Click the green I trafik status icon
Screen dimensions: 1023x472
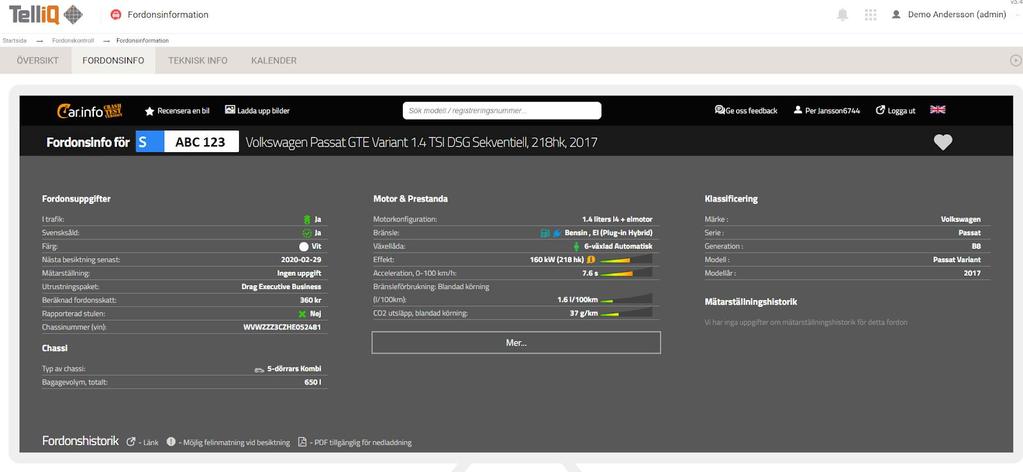(307, 219)
